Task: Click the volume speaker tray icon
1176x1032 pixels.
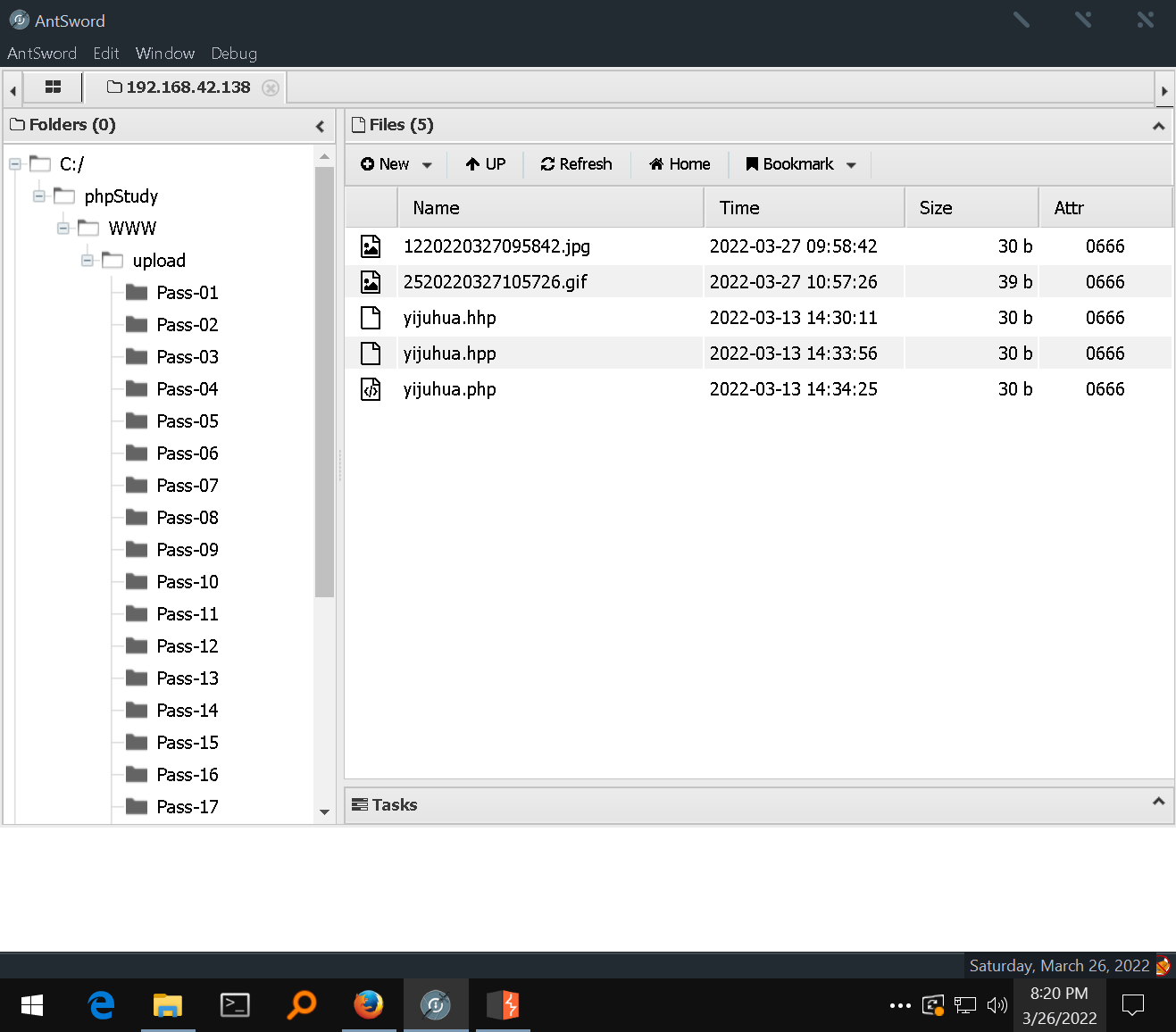Action: click(x=997, y=1005)
